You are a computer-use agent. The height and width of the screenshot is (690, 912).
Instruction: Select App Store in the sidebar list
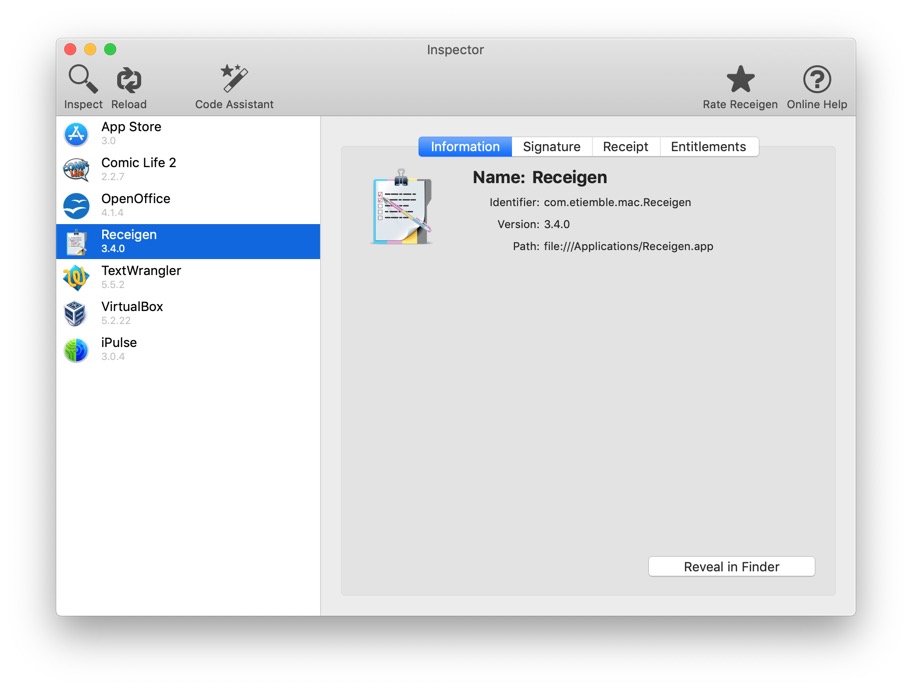pyautogui.click(x=188, y=133)
